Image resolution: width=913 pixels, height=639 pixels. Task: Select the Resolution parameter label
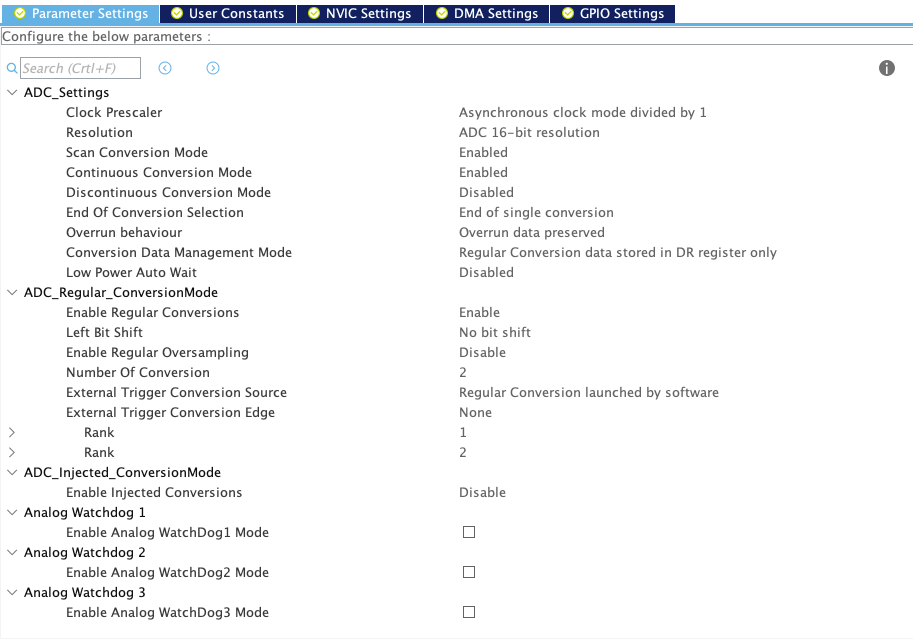(99, 132)
